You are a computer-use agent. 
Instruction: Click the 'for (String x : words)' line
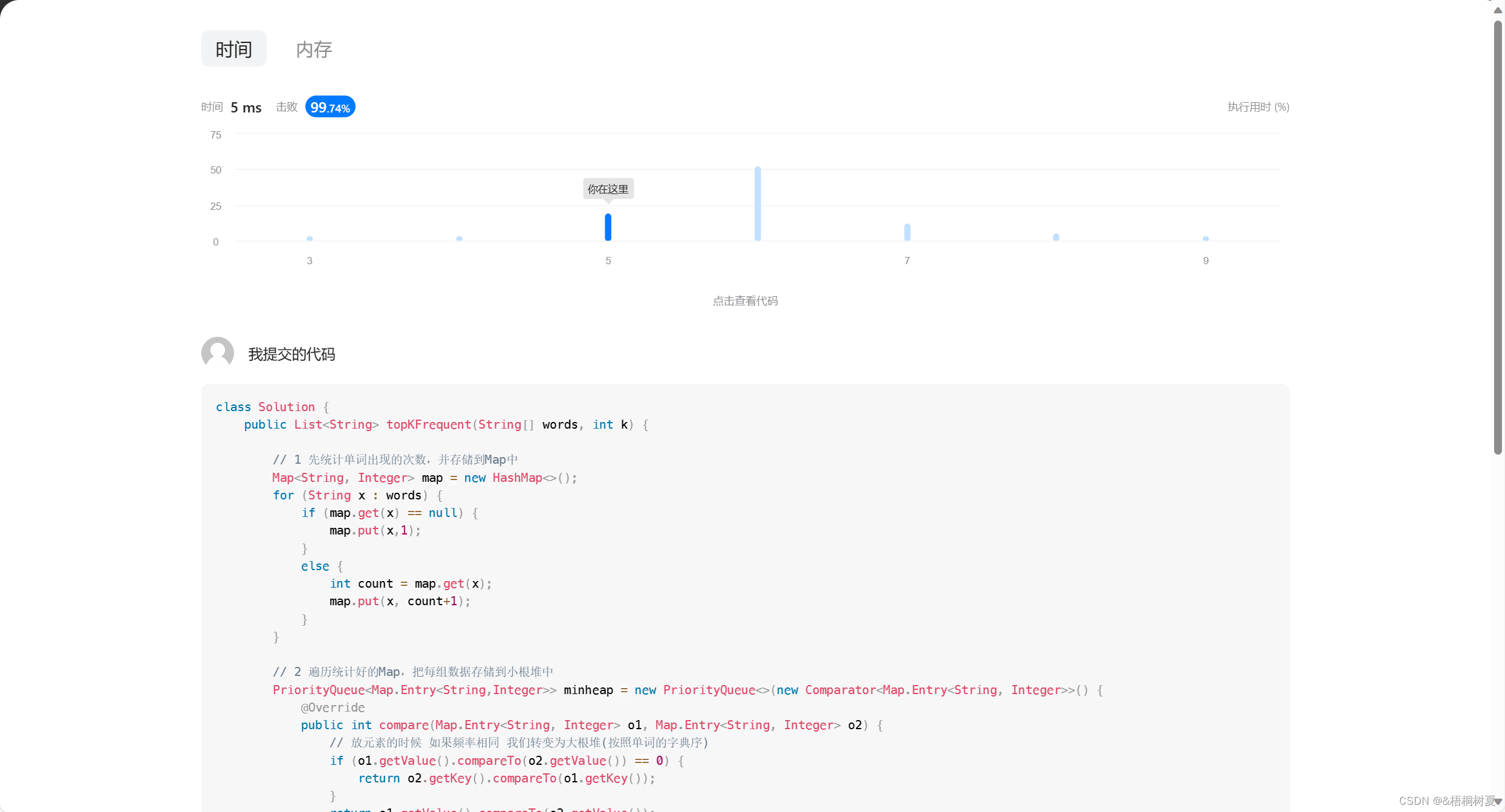click(x=357, y=495)
